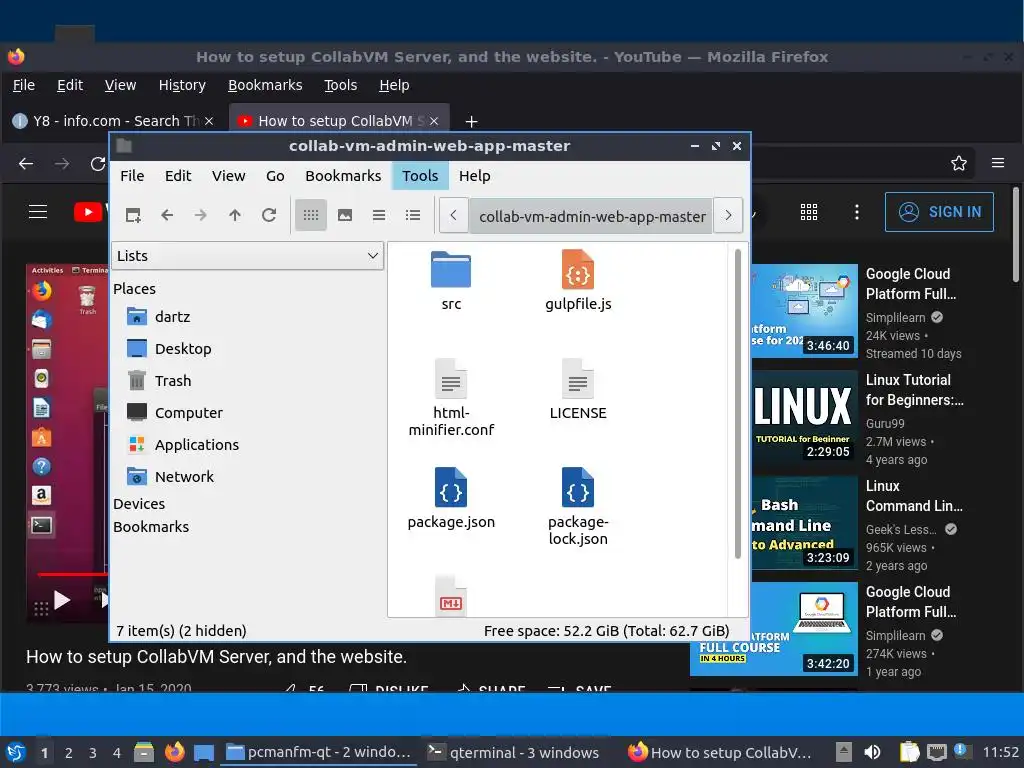The height and width of the screenshot is (768, 1024).
Task: Select the src folder icon
Action: (451, 270)
